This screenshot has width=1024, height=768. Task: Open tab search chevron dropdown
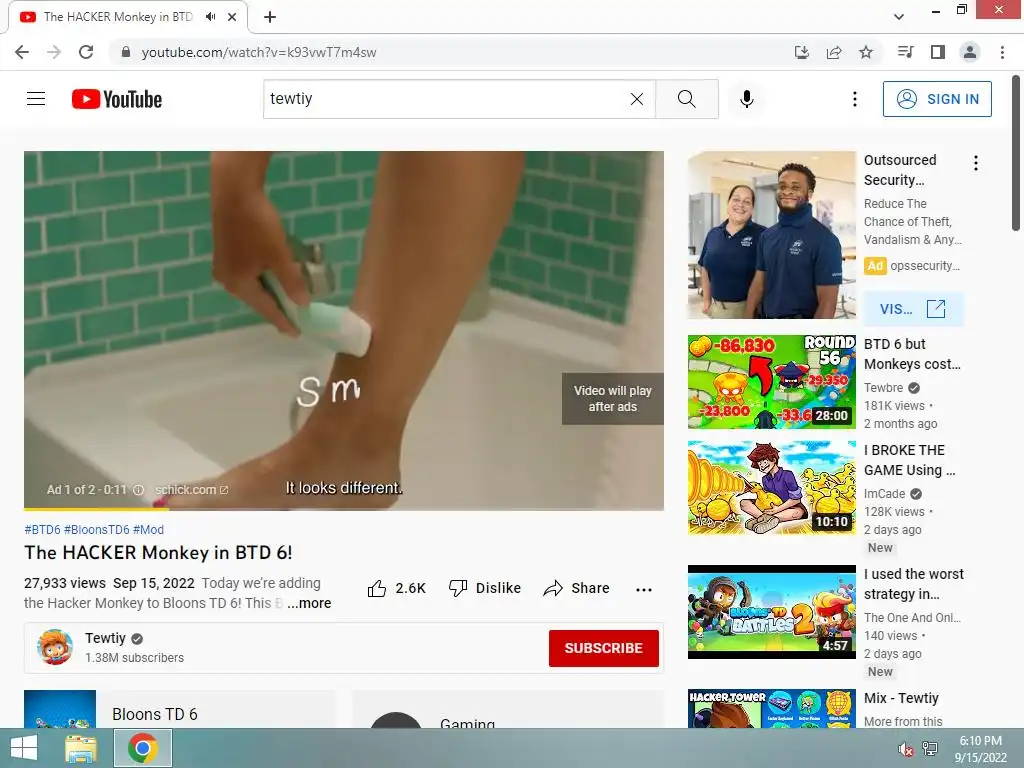pos(899,17)
